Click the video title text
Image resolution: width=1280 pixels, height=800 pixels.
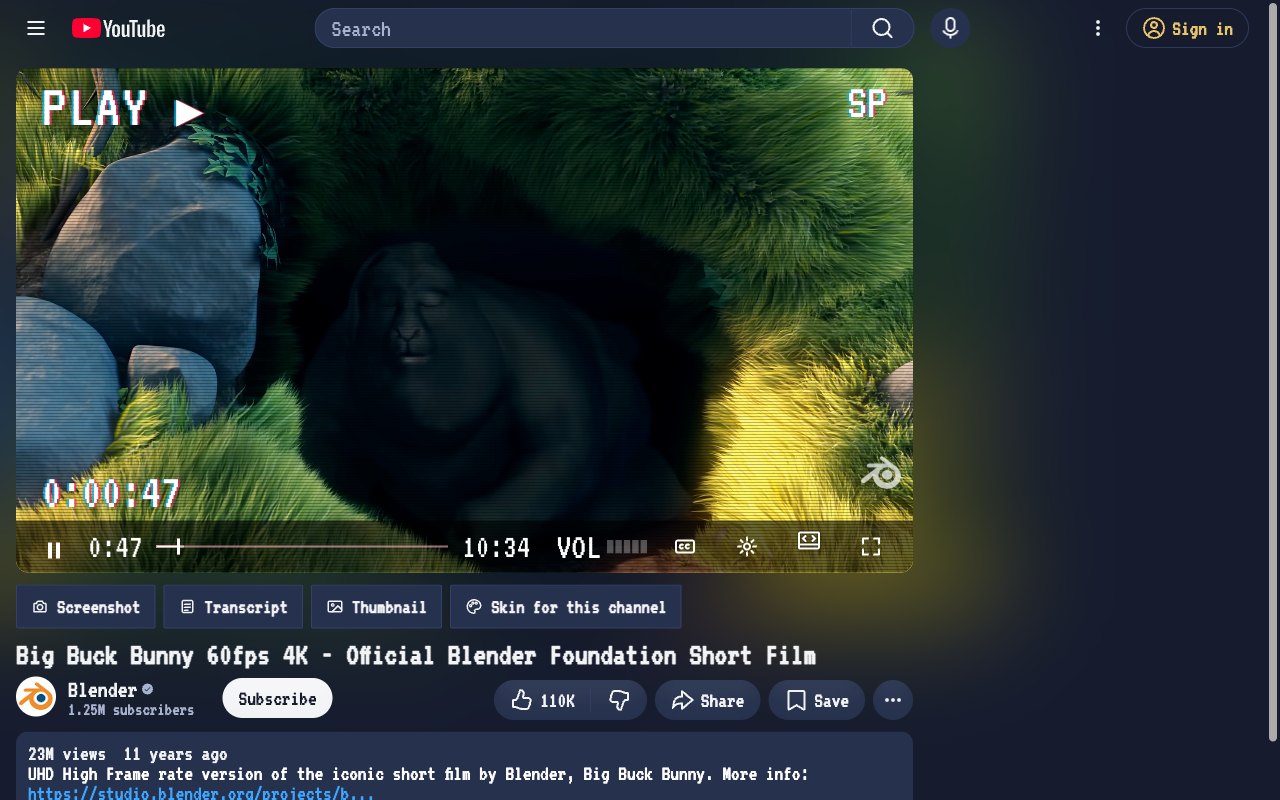(x=416, y=656)
